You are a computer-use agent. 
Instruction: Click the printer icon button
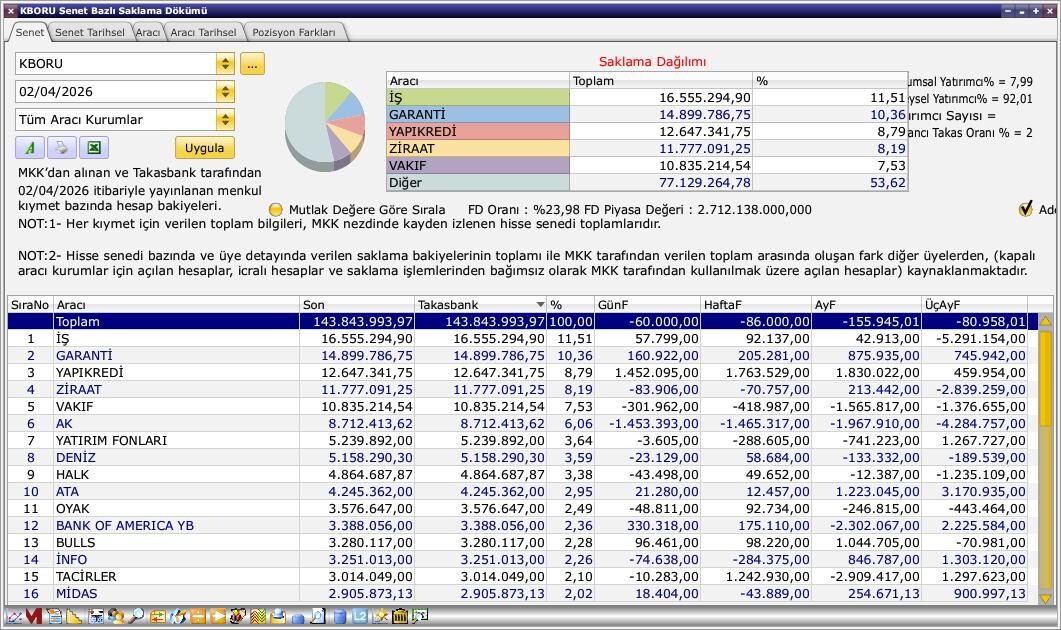[x=61, y=148]
